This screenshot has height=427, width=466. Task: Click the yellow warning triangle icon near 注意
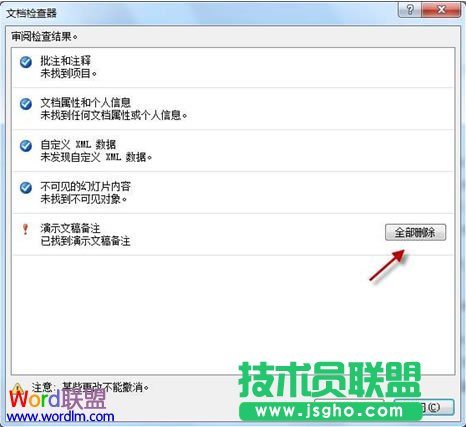(x=17, y=389)
